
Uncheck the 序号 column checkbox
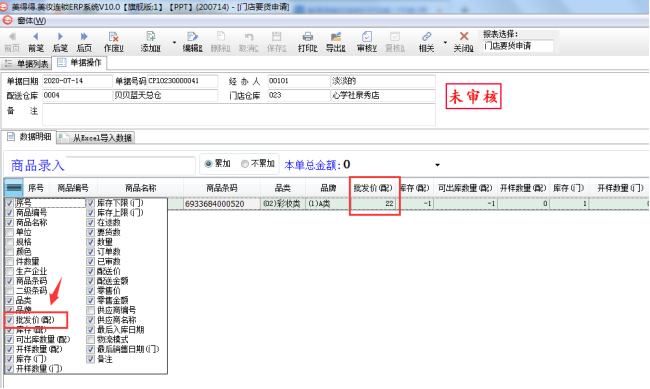pyautogui.click(x=10, y=203)
